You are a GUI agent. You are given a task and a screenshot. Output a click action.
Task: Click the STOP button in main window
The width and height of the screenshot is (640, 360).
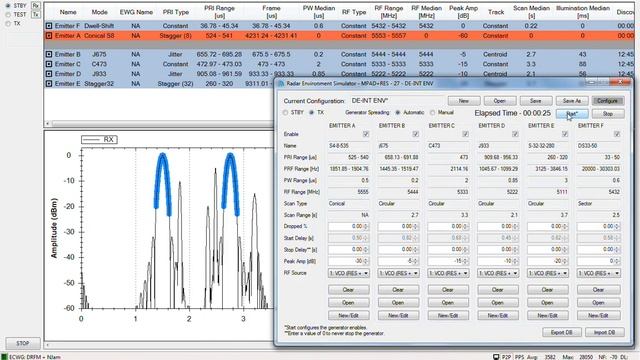(23, 343)
